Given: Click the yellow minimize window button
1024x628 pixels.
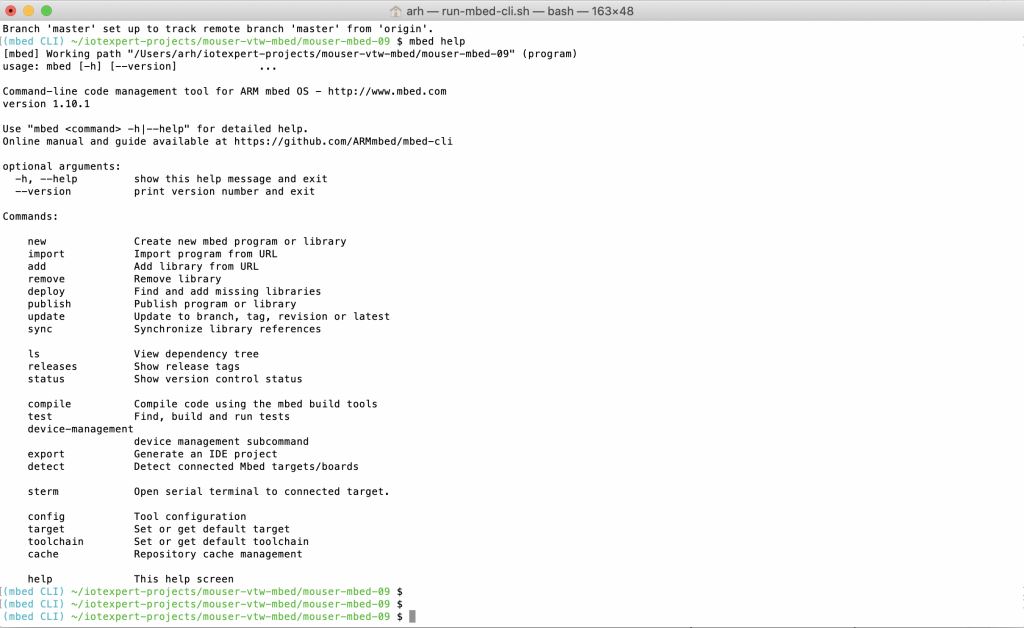Looking at the screenshot, I should (28, 10).
